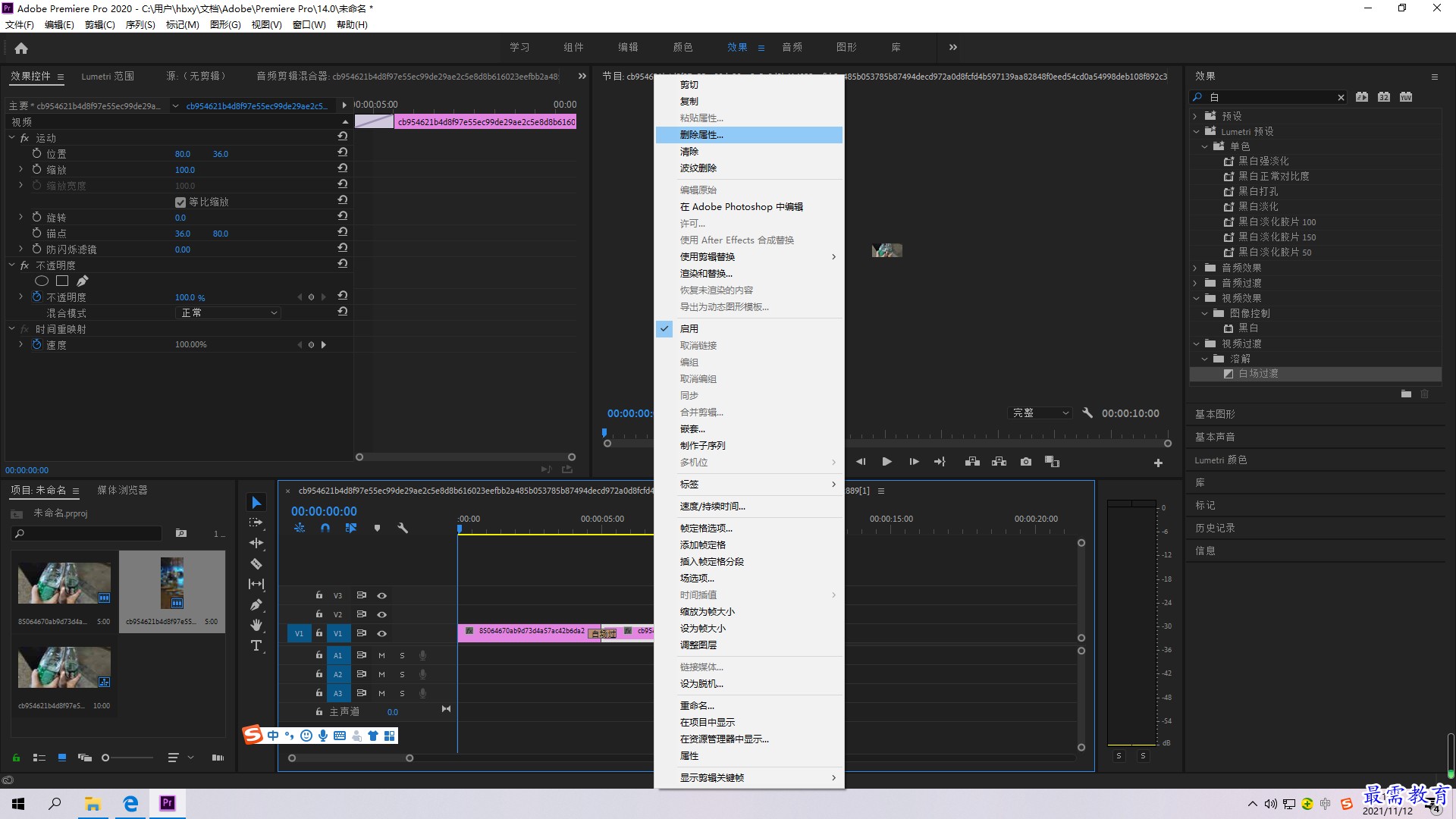Open playback resolution dropdown
Image resolution: width=1456 pixels, height=819 pixels.
(1041, 413)
